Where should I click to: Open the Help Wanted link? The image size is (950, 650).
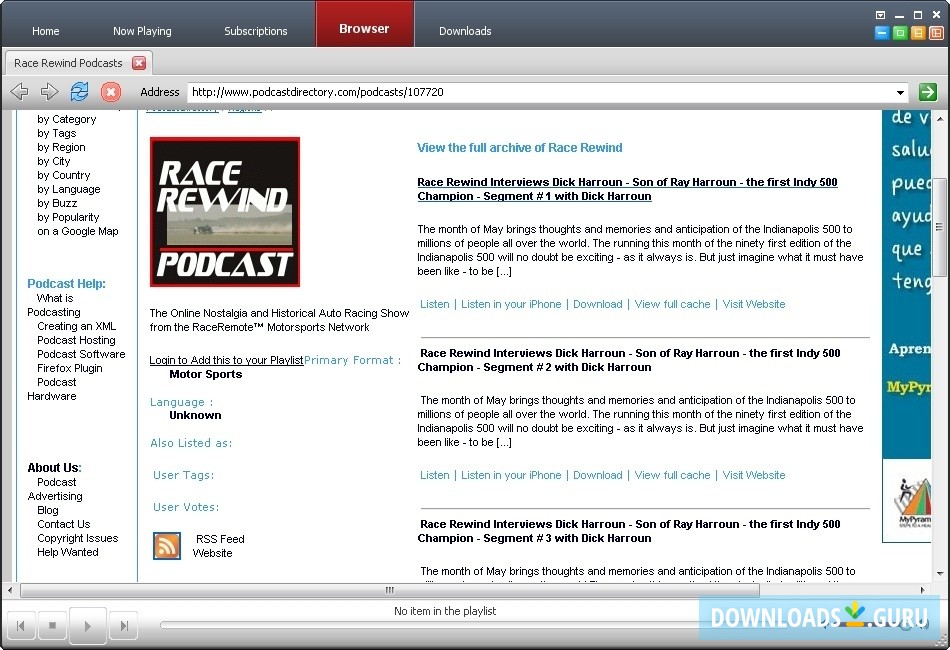68,552
